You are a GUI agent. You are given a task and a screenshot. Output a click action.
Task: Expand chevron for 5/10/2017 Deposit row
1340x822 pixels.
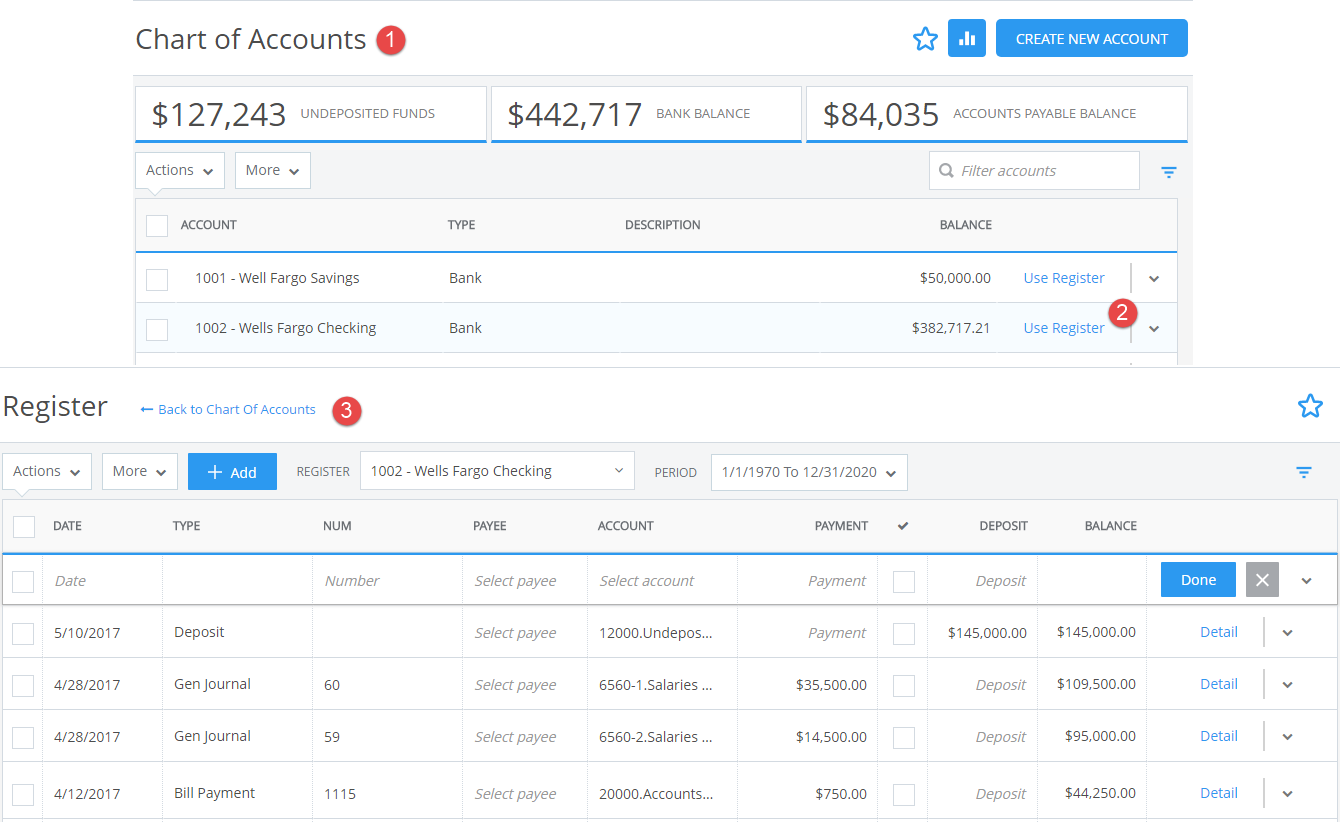click(x=1288, y=633)
